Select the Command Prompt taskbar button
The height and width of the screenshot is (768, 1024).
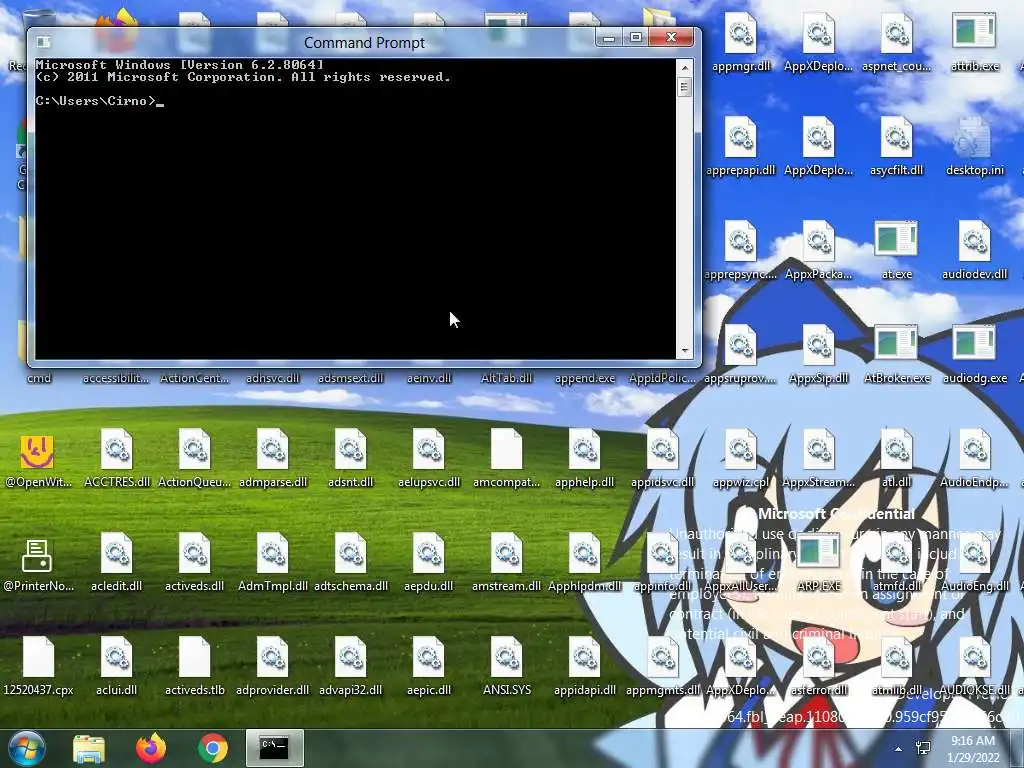click(x=275, y=748)
